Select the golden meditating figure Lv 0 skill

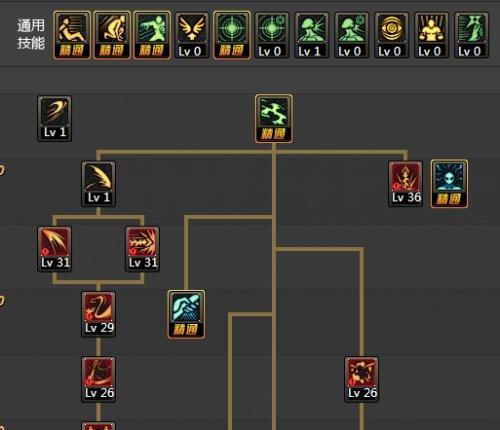(x=431, y=35)
